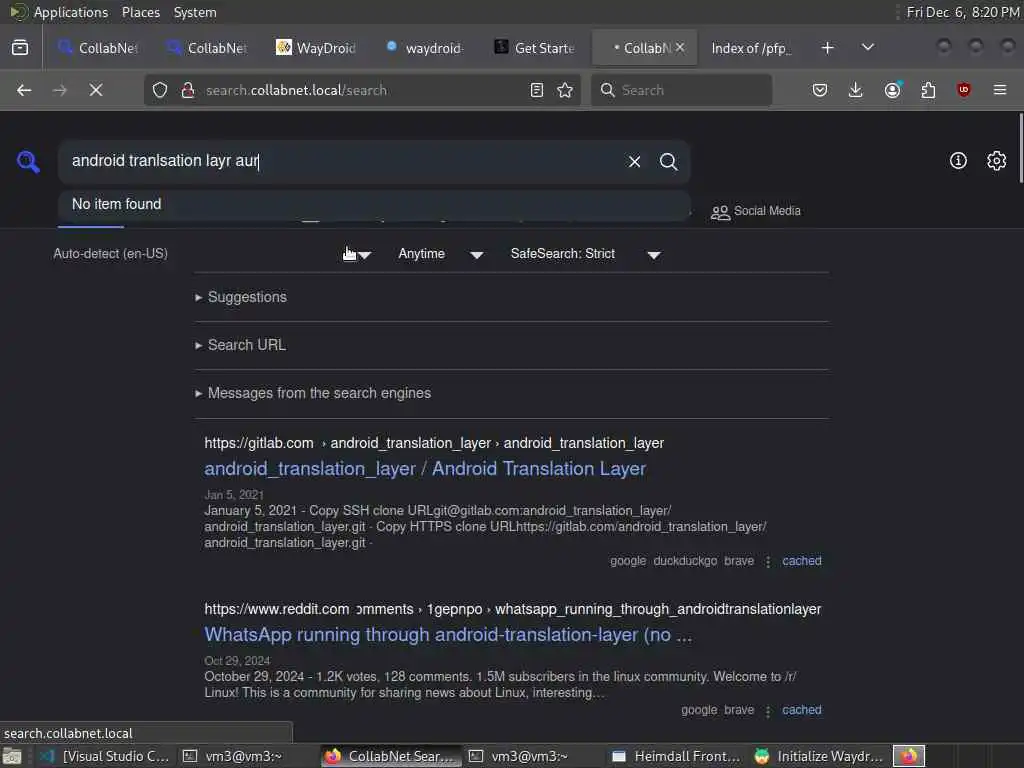Open SafeSearch: Strict dropdown
The height and width of the screenshot is (768, 1024).
click(586, 254)
